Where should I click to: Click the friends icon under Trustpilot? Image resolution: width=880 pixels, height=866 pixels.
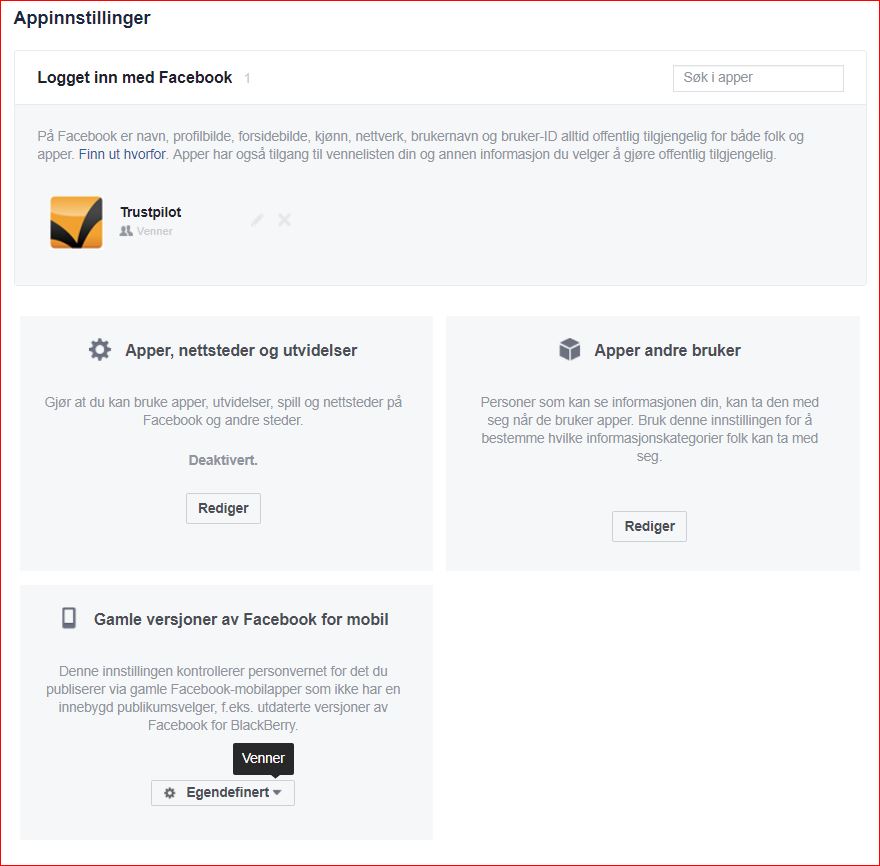point(126,231)
